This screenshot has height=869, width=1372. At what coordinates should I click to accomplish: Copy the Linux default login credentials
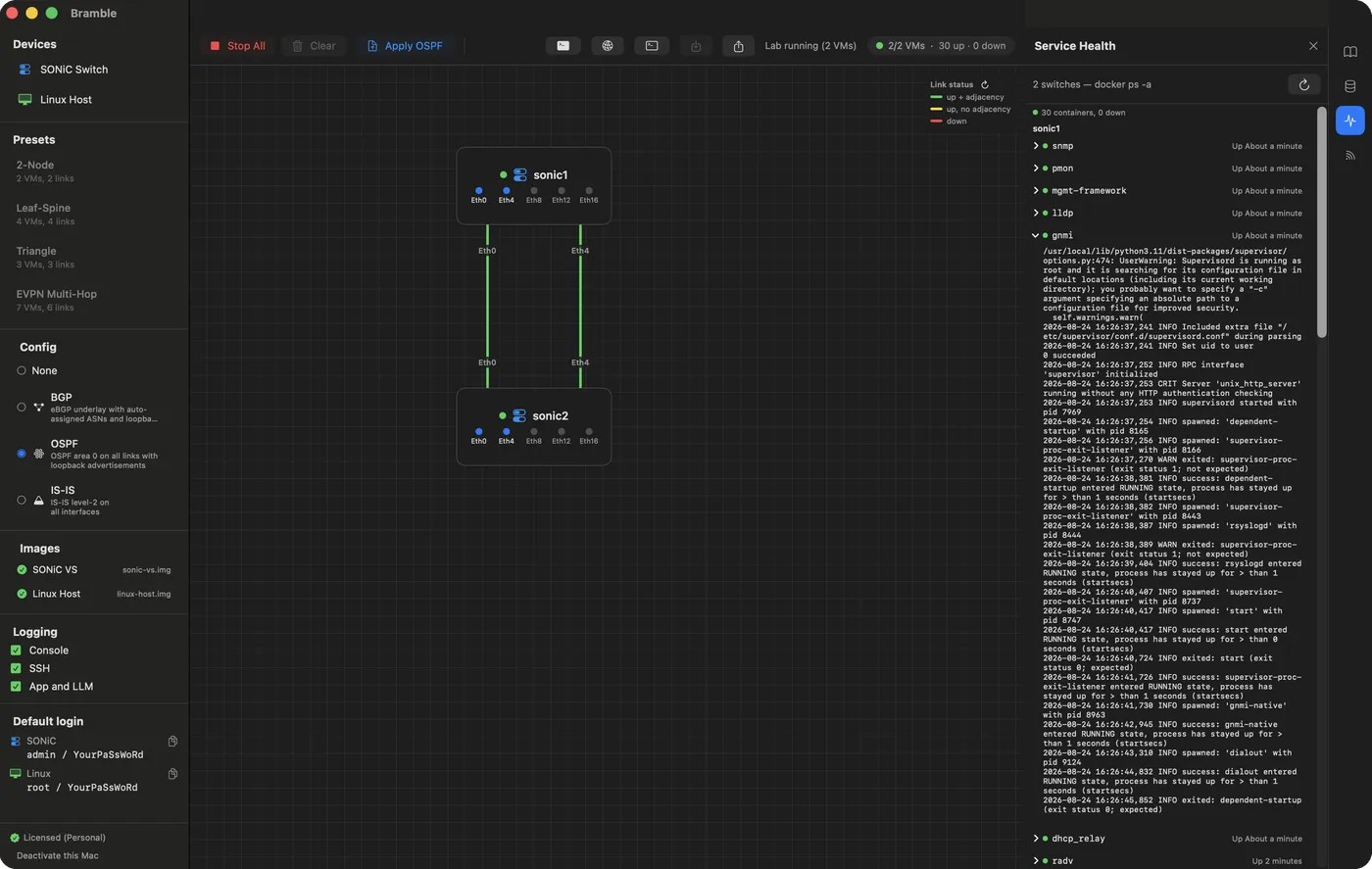click(x=172, y=774)
